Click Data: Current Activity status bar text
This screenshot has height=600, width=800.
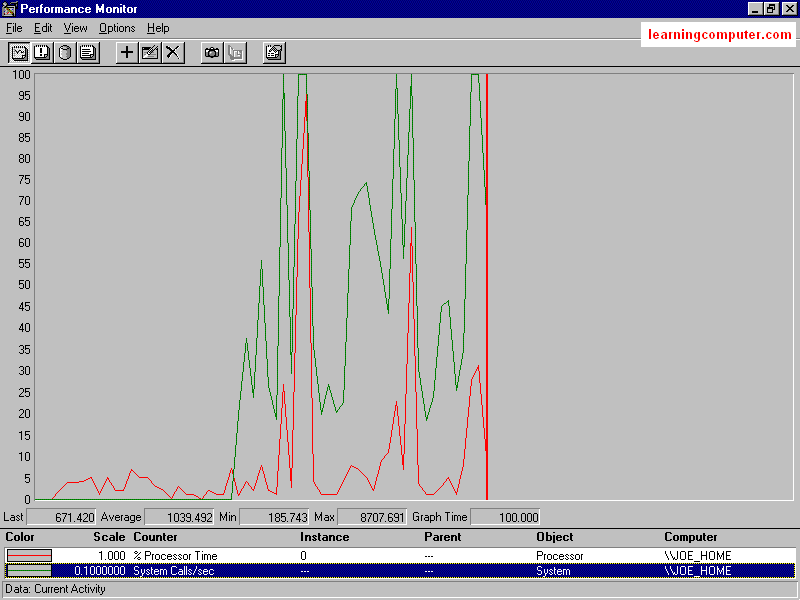click(55, 589)
